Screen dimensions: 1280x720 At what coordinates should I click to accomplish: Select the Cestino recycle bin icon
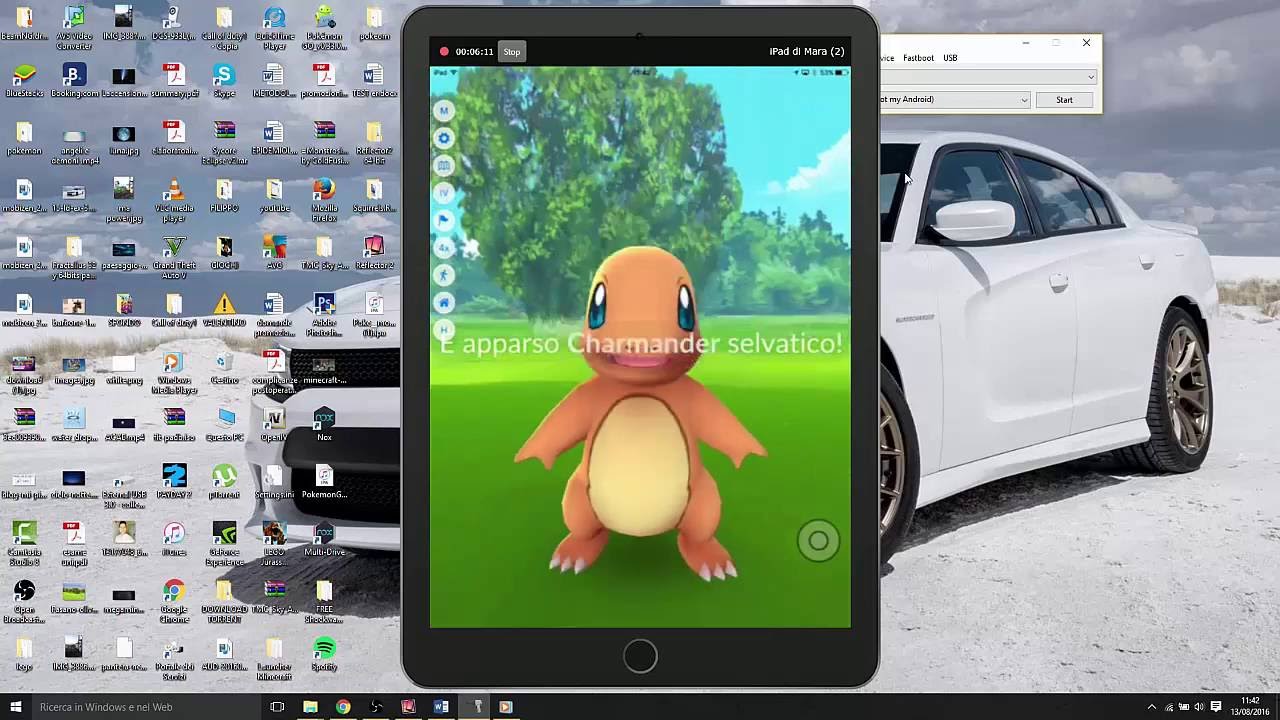pos(224,368)
